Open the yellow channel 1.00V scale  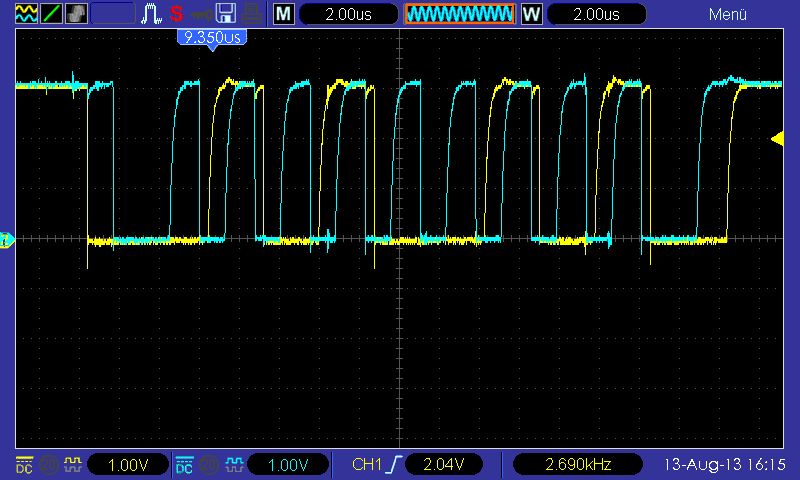[x=128, y=465]
